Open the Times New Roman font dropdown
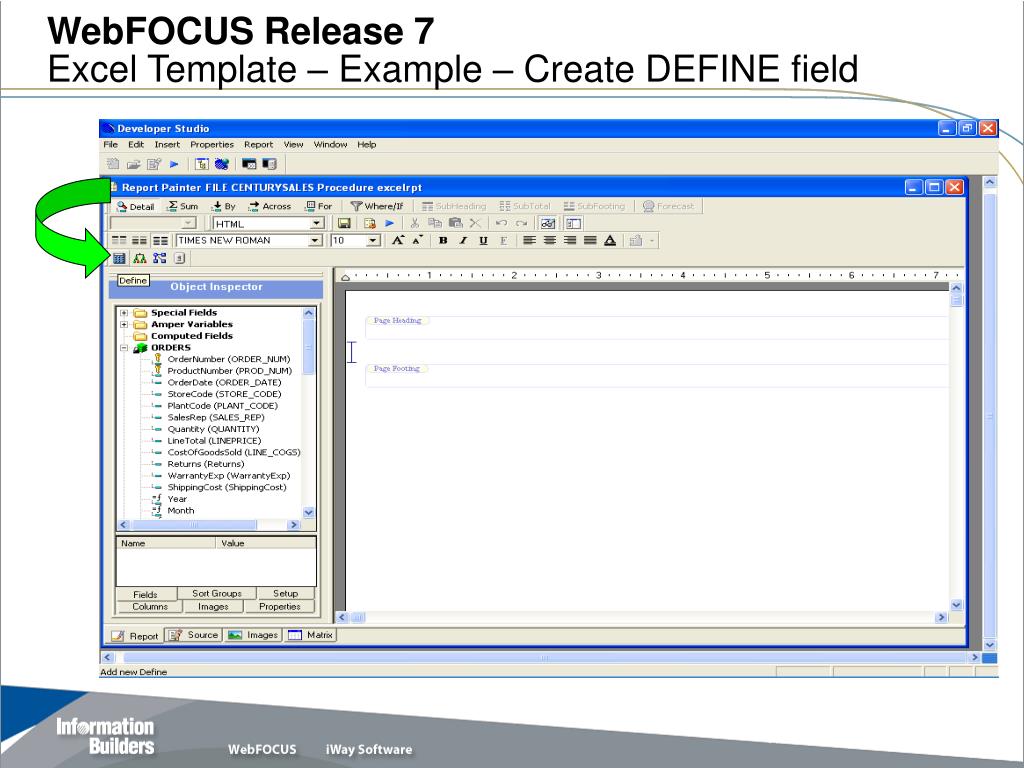 click(315, 240)
